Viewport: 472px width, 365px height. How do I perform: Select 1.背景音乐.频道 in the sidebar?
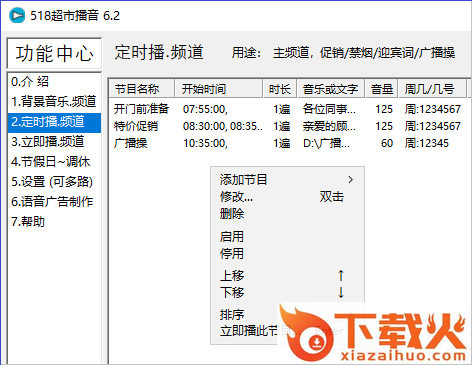point(54,101)
